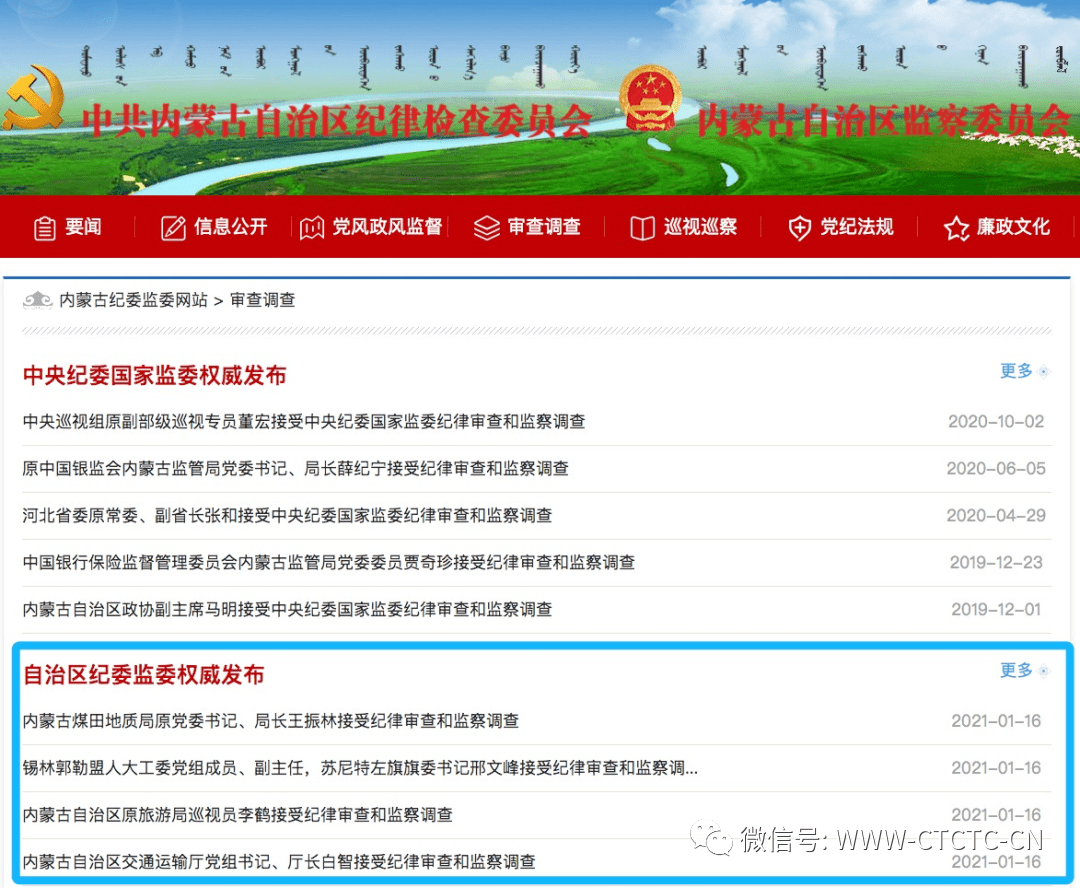
Task: Open the 李鹤 原旅游局巡视员 article
Action: coord(238,815)
